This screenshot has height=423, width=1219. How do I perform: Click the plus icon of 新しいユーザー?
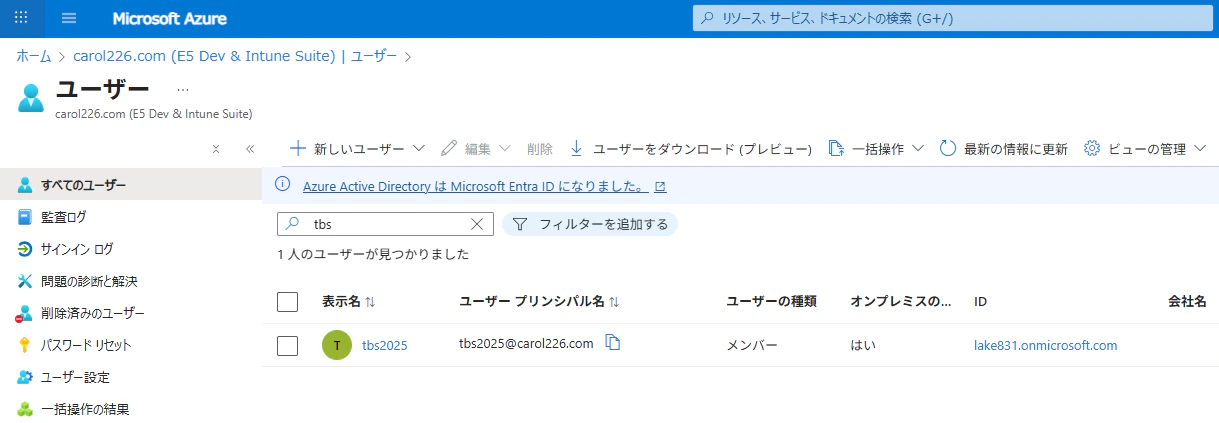click(297, 148)
